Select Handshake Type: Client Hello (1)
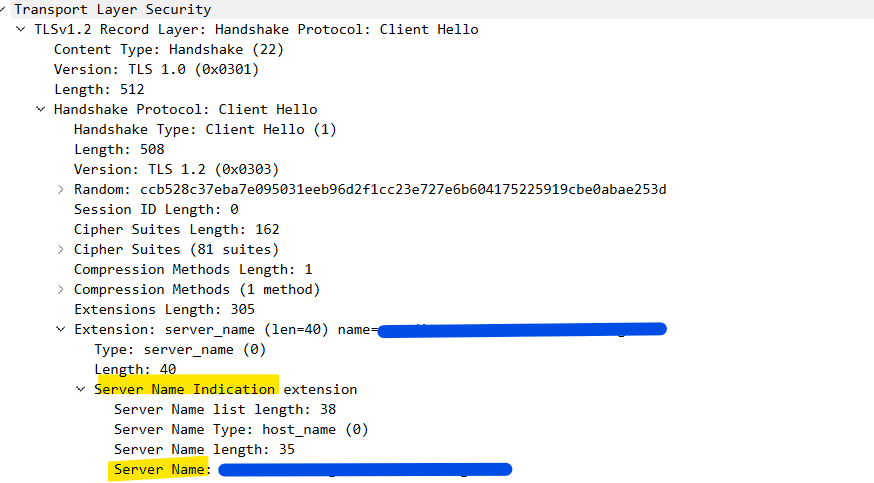 (205, 129)
